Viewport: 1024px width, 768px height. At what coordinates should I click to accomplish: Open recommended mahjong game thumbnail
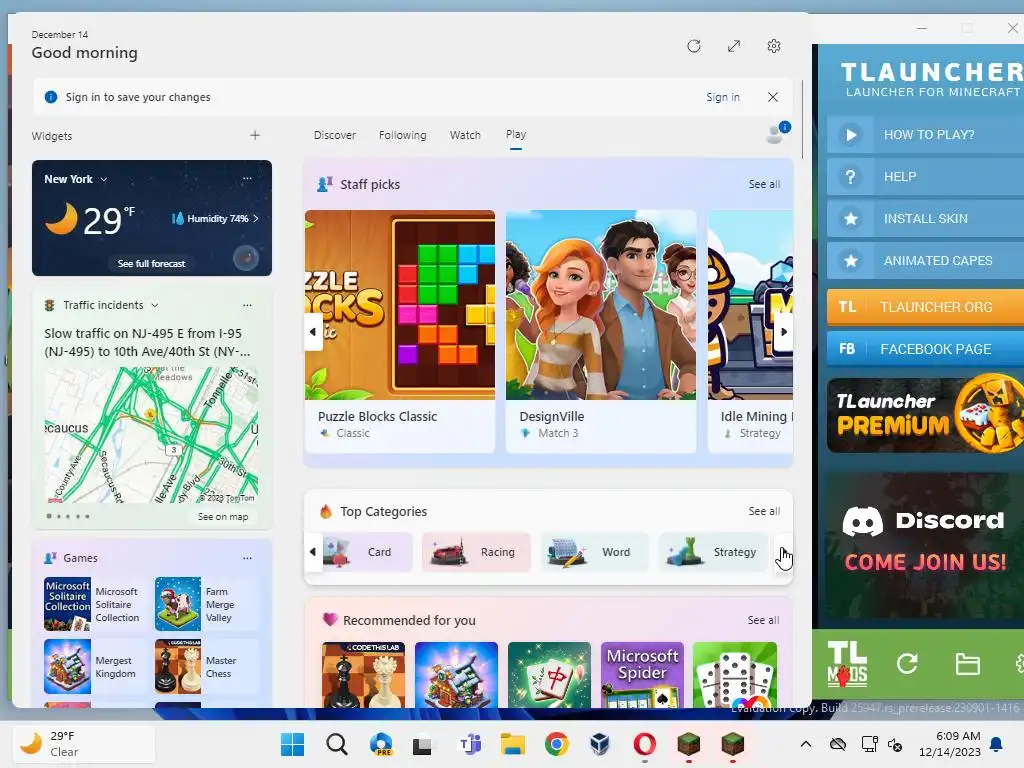point(549,675)
